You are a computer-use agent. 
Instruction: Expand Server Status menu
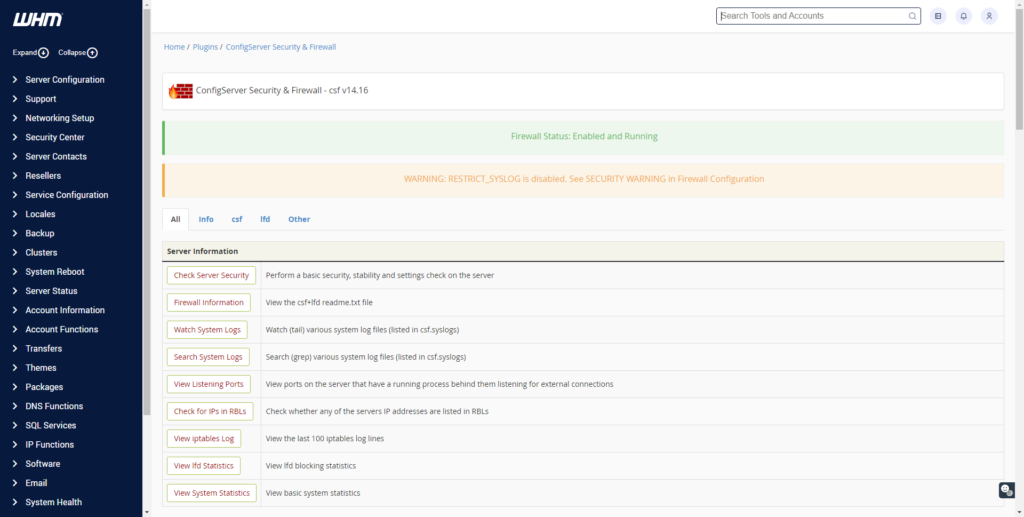click(x=51, y=290)
